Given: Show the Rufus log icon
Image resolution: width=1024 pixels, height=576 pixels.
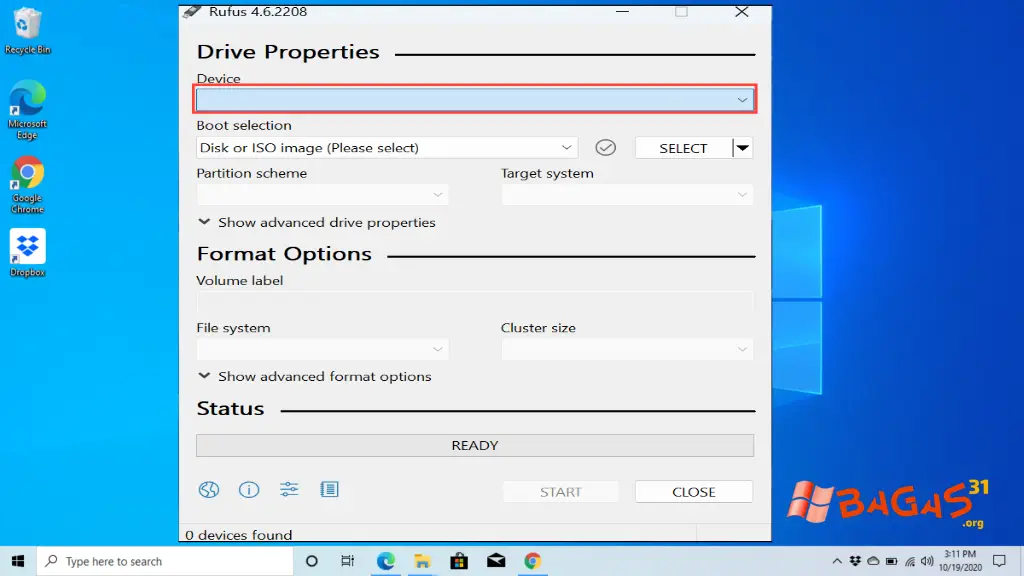Looking at the screenshot, I should (x=329, y=489).
